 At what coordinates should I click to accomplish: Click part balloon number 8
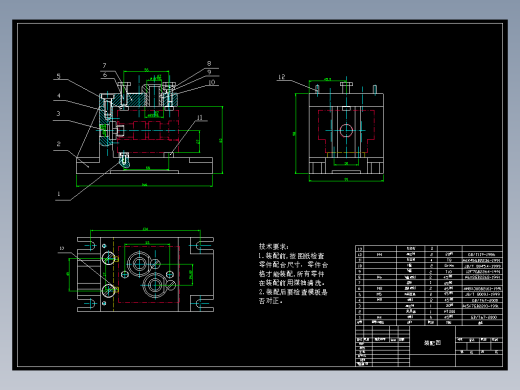209,63
